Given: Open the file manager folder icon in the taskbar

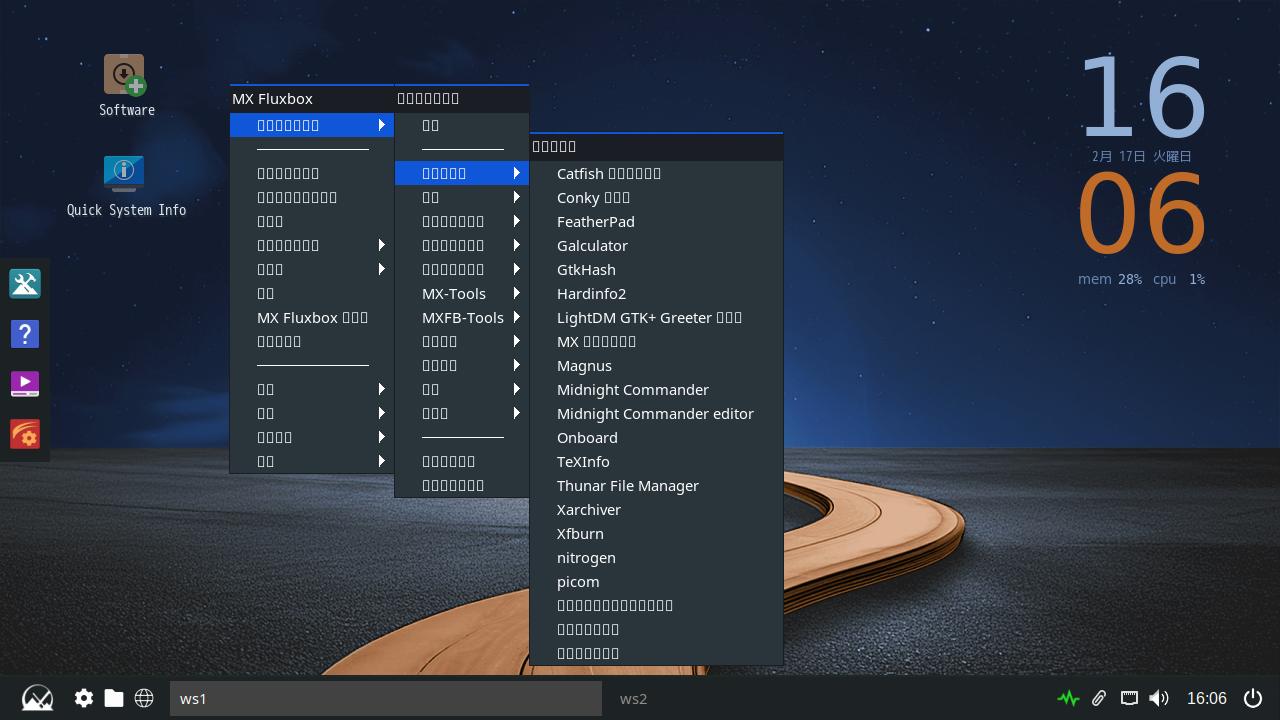Looking at the screenshot, I should pyautogui.click(x=114, y=698).
